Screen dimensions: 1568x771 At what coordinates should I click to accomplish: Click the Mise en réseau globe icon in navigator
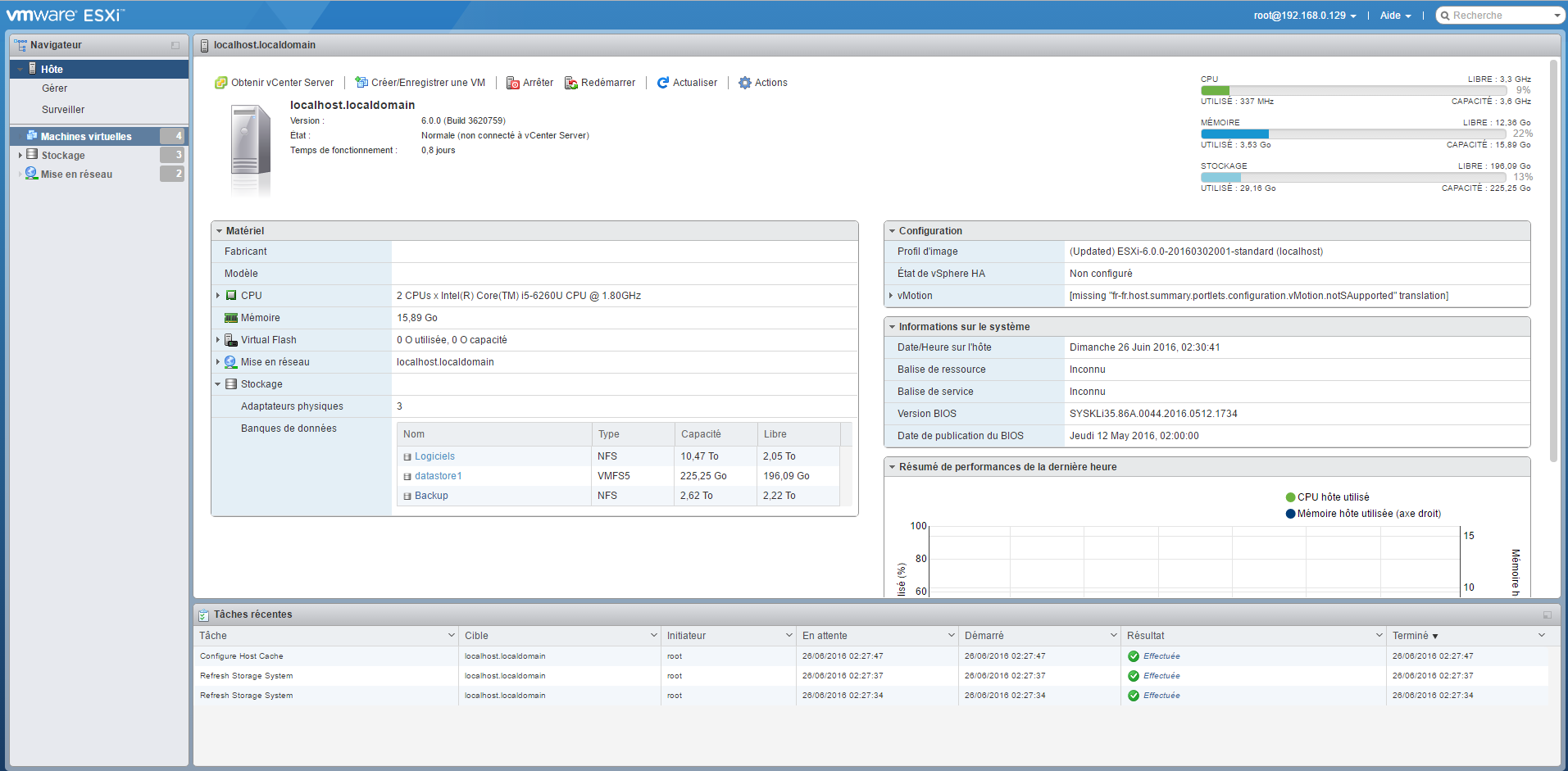click(x=31, y=174)
